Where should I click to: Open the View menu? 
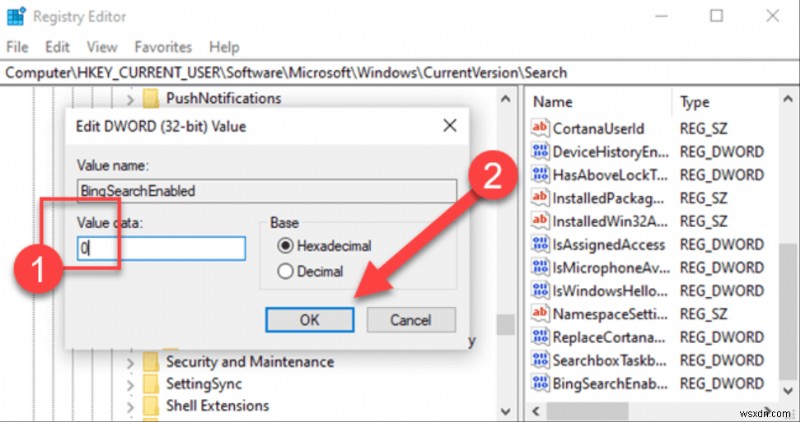click(102, 47)
